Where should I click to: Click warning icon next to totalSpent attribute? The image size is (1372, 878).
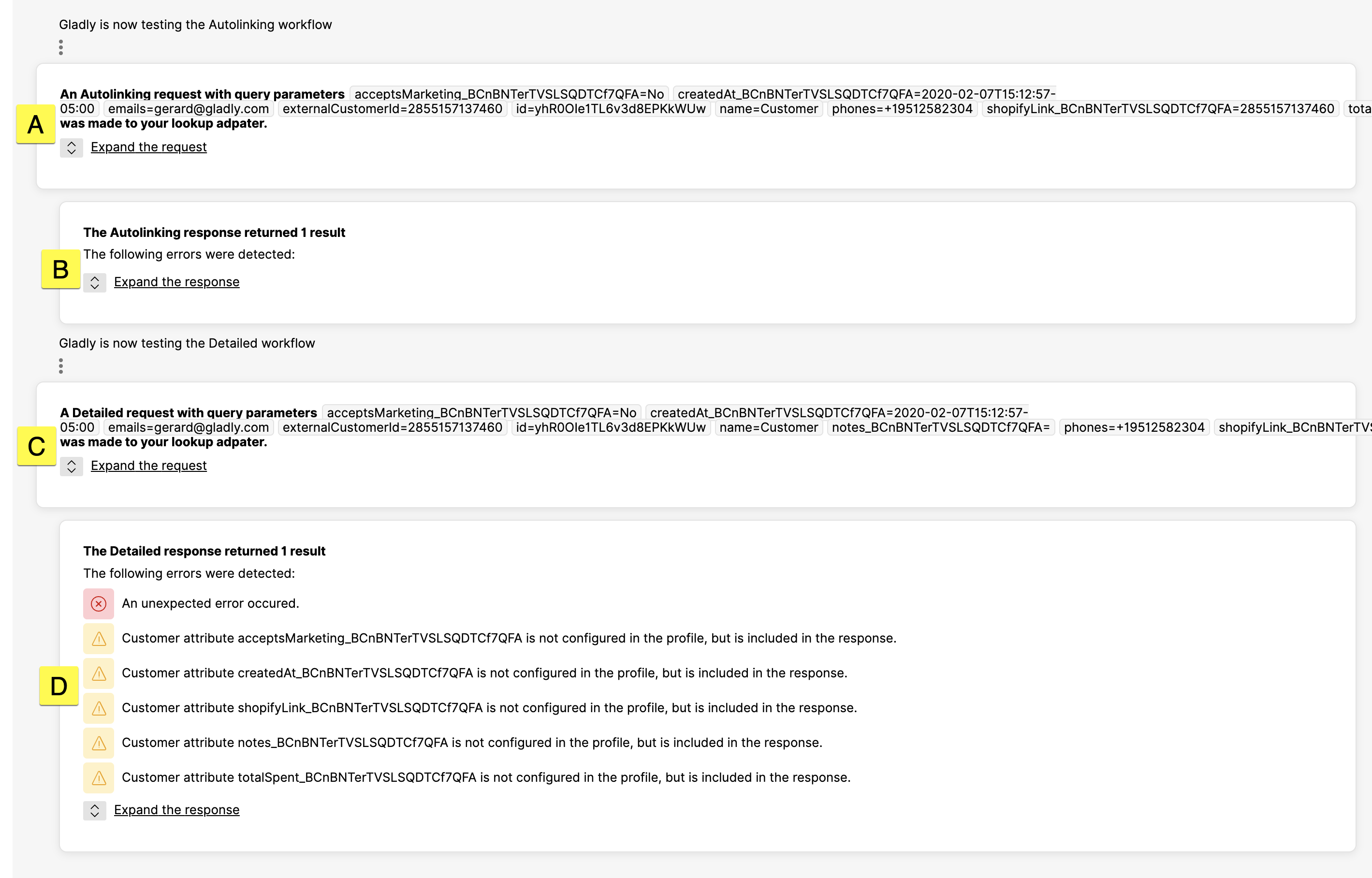click(97, 778)
